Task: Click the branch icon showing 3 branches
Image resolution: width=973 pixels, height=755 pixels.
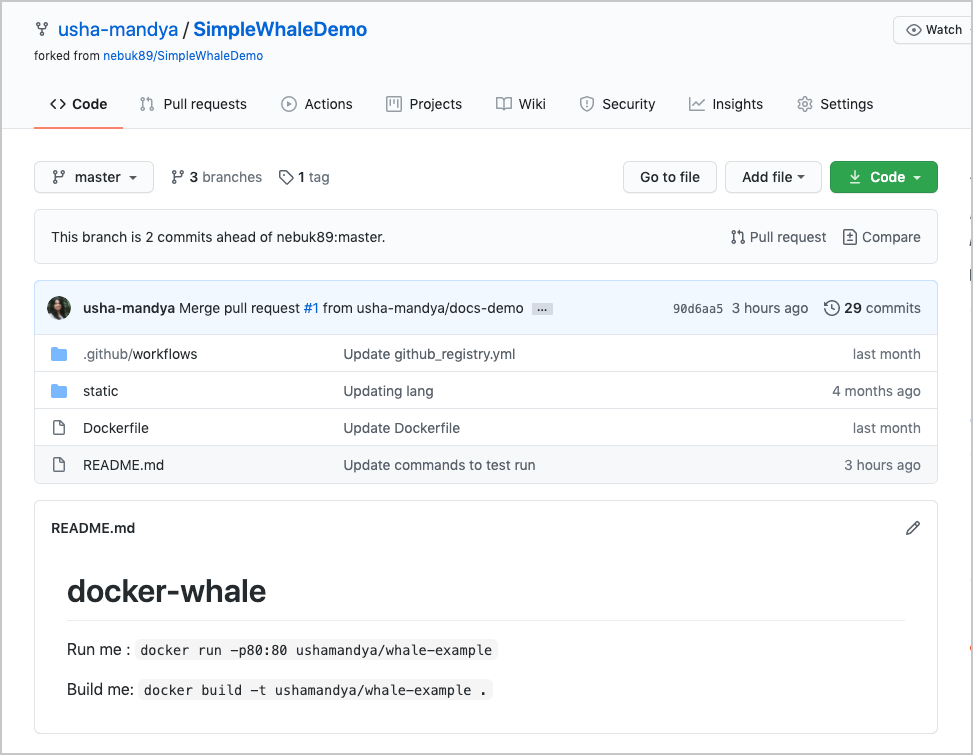Action: (x=178, y=176)
